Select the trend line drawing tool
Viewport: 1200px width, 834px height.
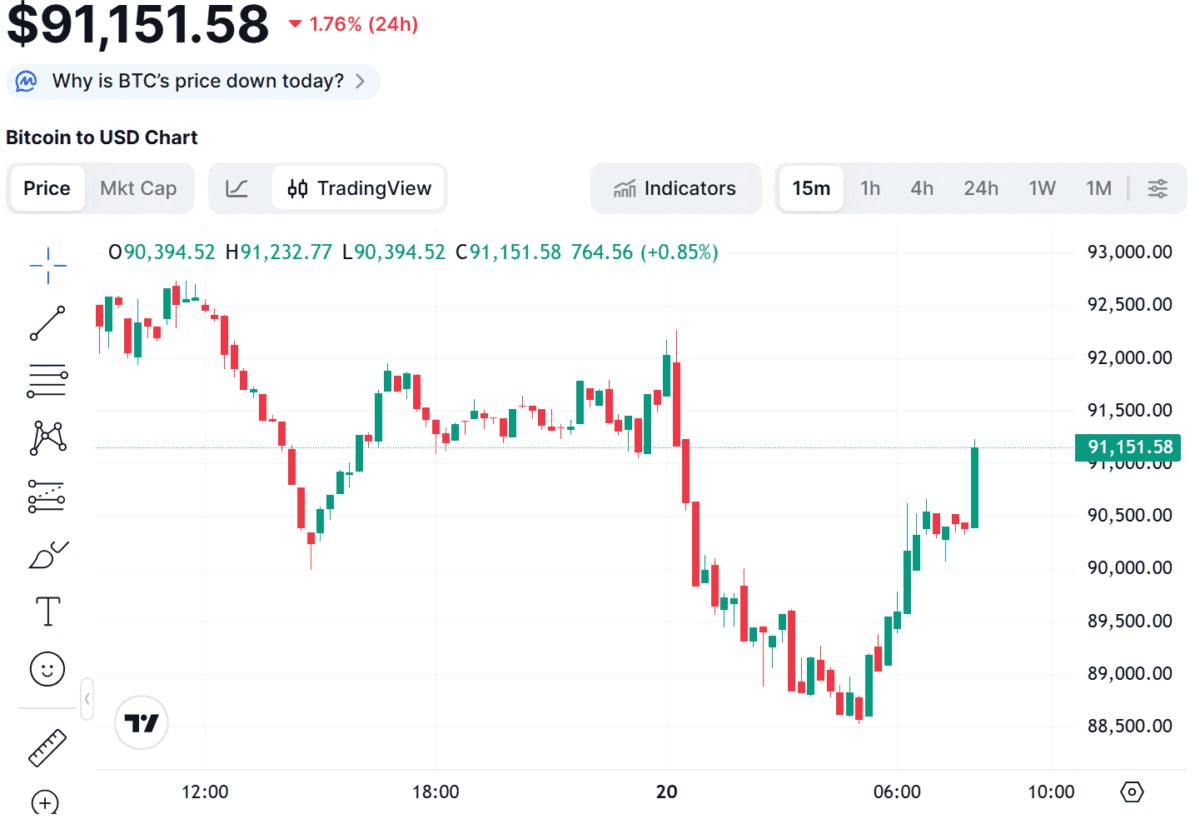coord(47,323)
